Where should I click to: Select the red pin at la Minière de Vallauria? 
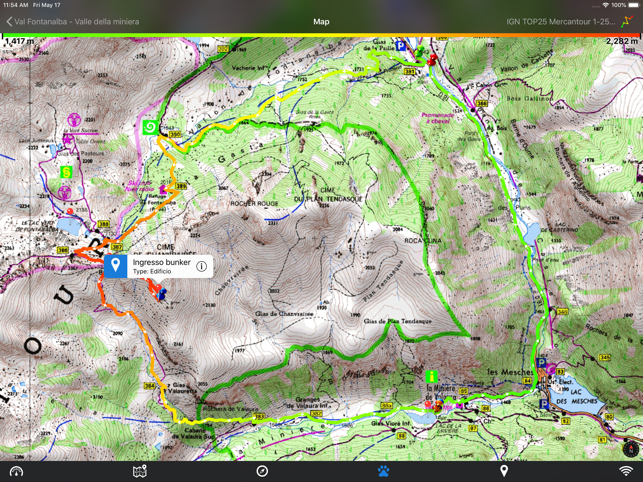[428, 405]
